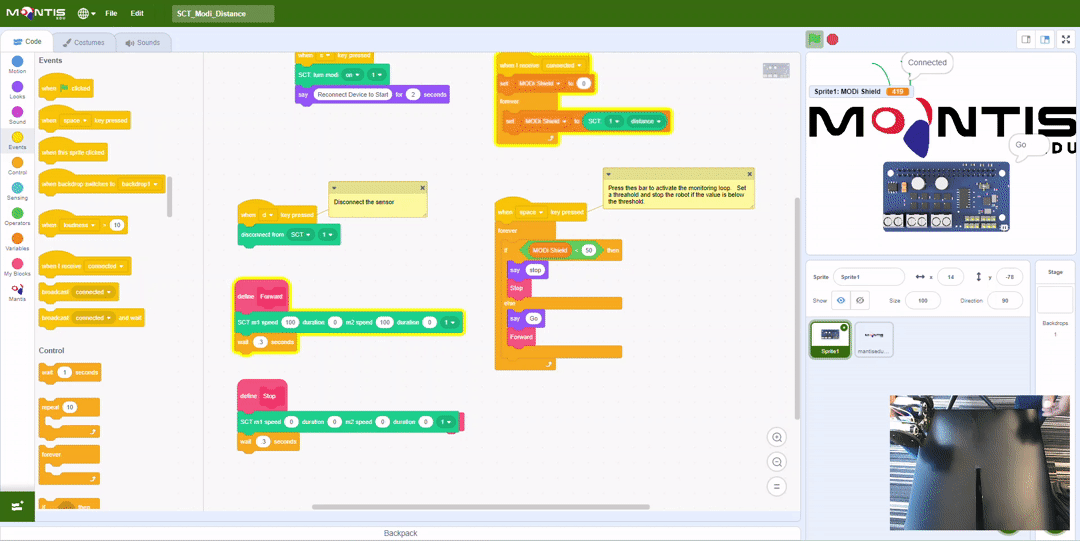Select the mantisedu sprite thumbnail

click(x=873, y=339)
